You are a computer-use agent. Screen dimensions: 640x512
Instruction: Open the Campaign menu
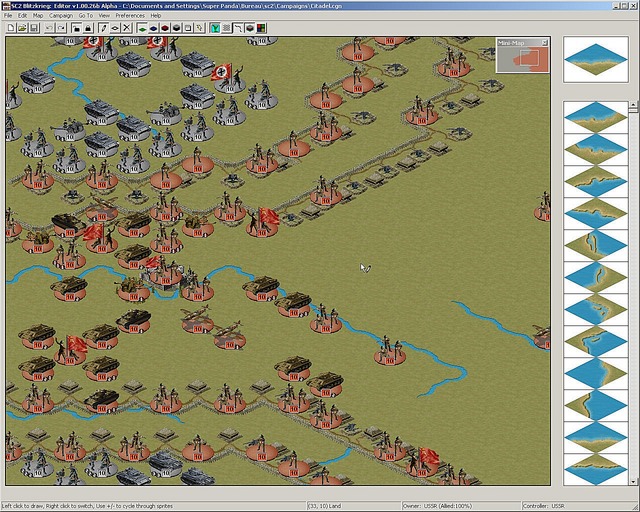[x=61, y=16]
